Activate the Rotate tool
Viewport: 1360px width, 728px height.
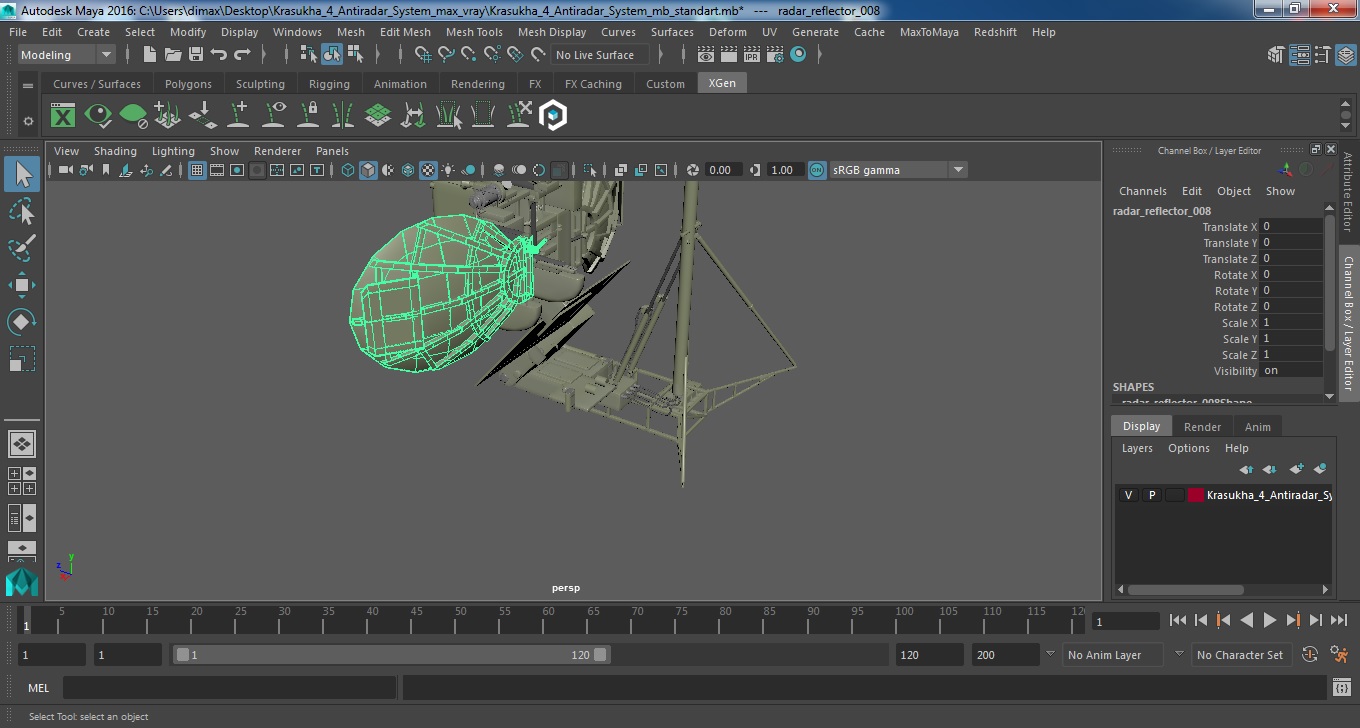point(22,322)
